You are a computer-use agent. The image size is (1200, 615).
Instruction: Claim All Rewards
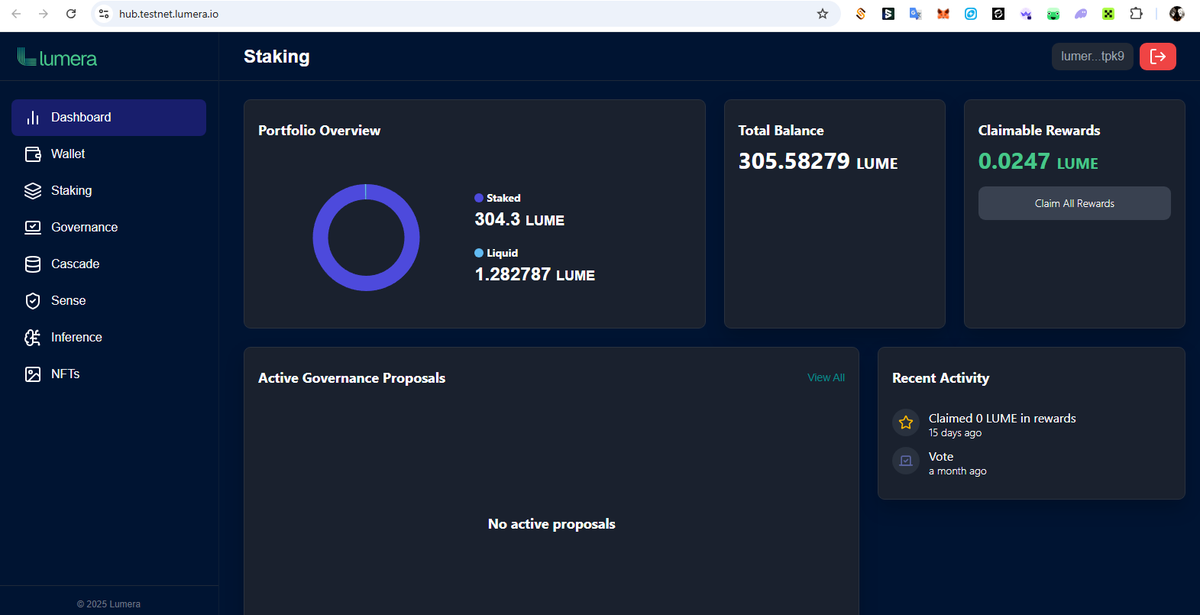1074,203
